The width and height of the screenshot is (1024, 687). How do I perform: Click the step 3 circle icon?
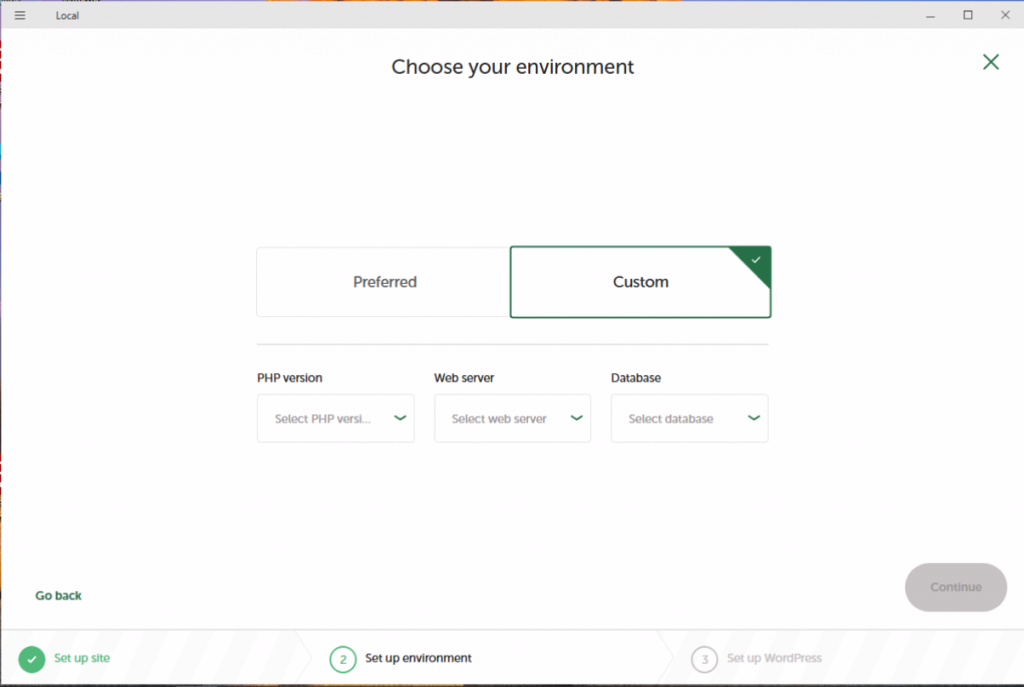pos(704,660)
